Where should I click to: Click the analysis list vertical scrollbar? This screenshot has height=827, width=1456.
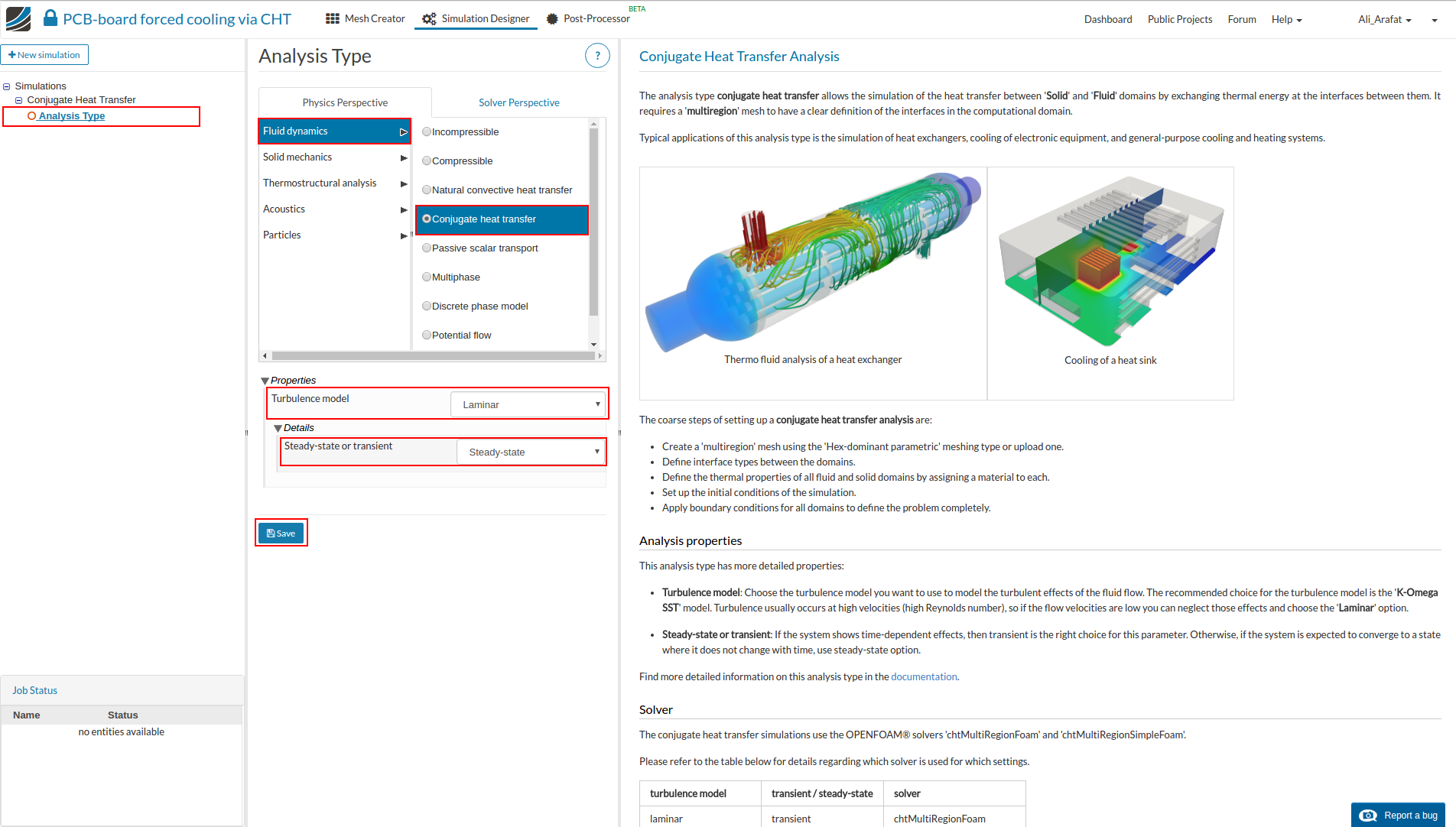pyautogui.click(x=593, y=222)
